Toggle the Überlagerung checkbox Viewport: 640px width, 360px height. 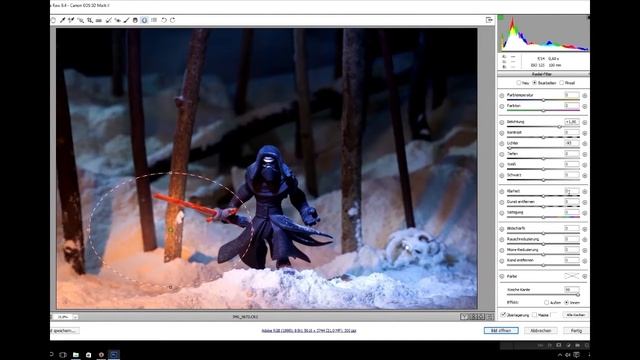click(503, 315)
